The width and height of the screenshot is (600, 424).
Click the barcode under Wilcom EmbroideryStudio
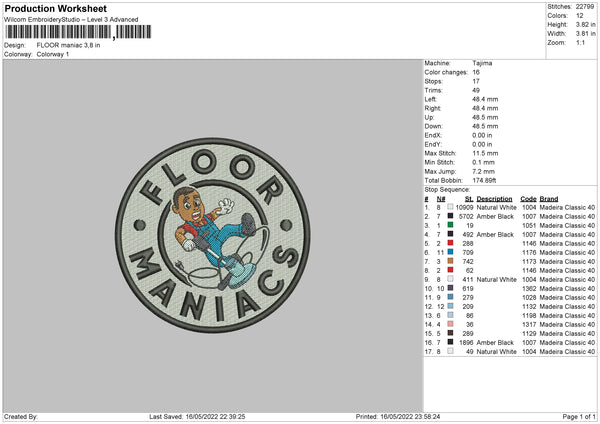(x=78, y=32)
